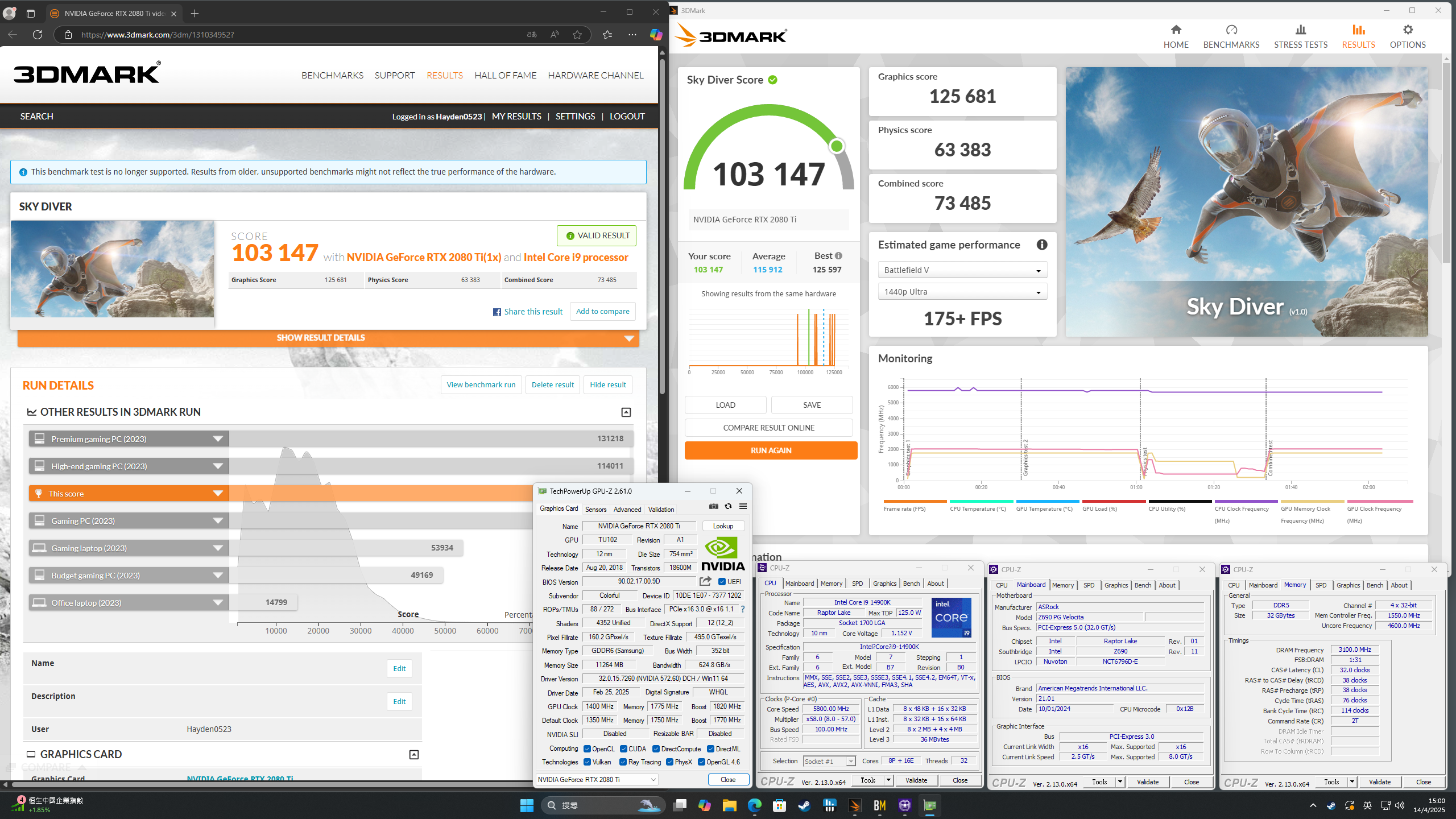
Task: Open Hall of Fame website menu
Action: [x=505, y=75]
